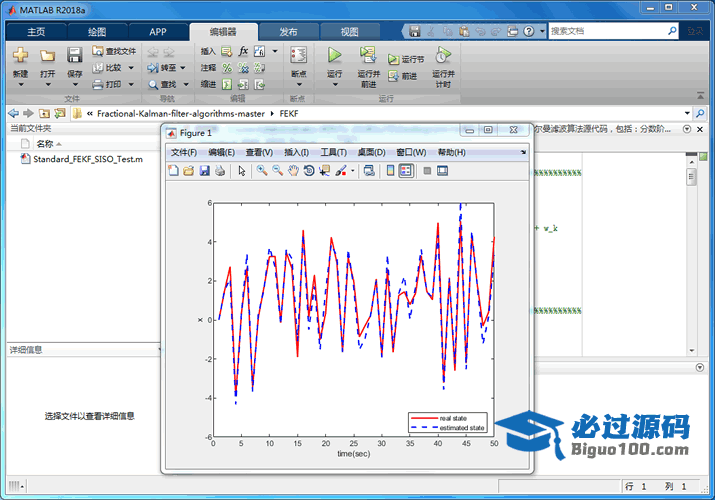Click the green Run (运行) arrow
Image resolution: width=715 pixels, height=500 pixels.
[334, 55]
